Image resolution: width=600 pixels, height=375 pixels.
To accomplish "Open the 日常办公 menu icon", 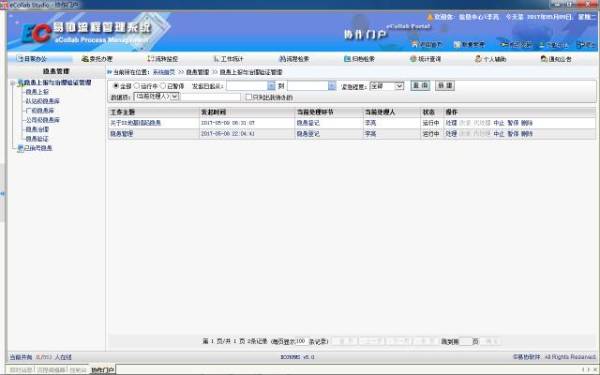I will coord(20,59).
